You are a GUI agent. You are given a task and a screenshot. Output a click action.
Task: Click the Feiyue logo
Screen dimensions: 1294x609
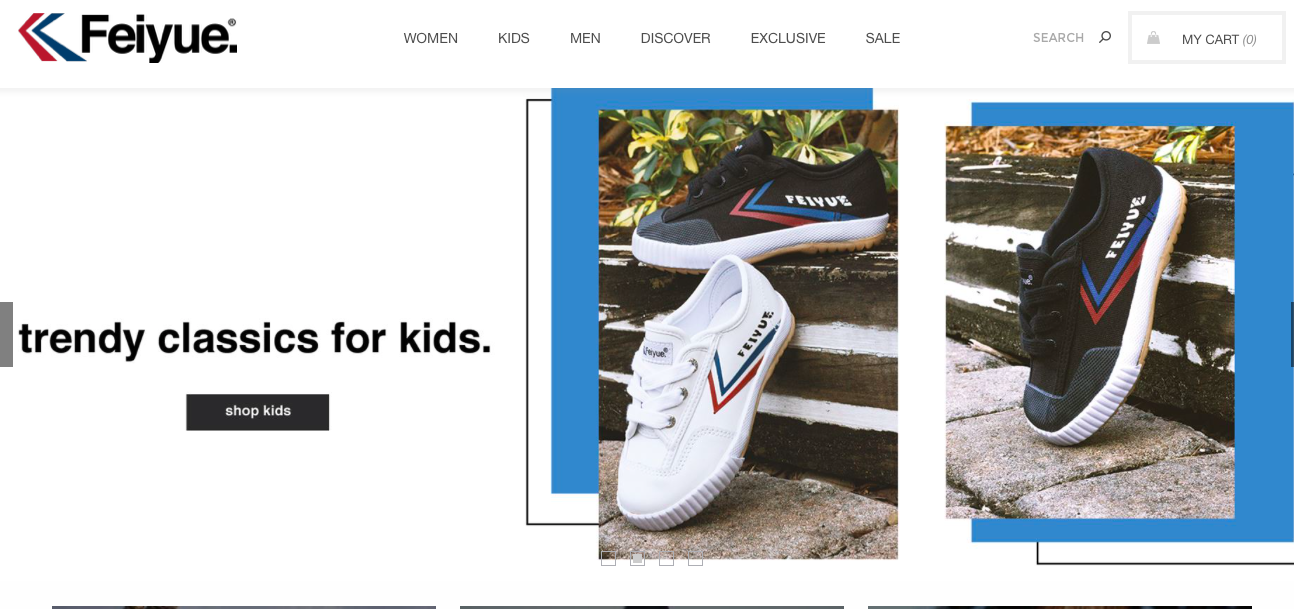point(128,37)
